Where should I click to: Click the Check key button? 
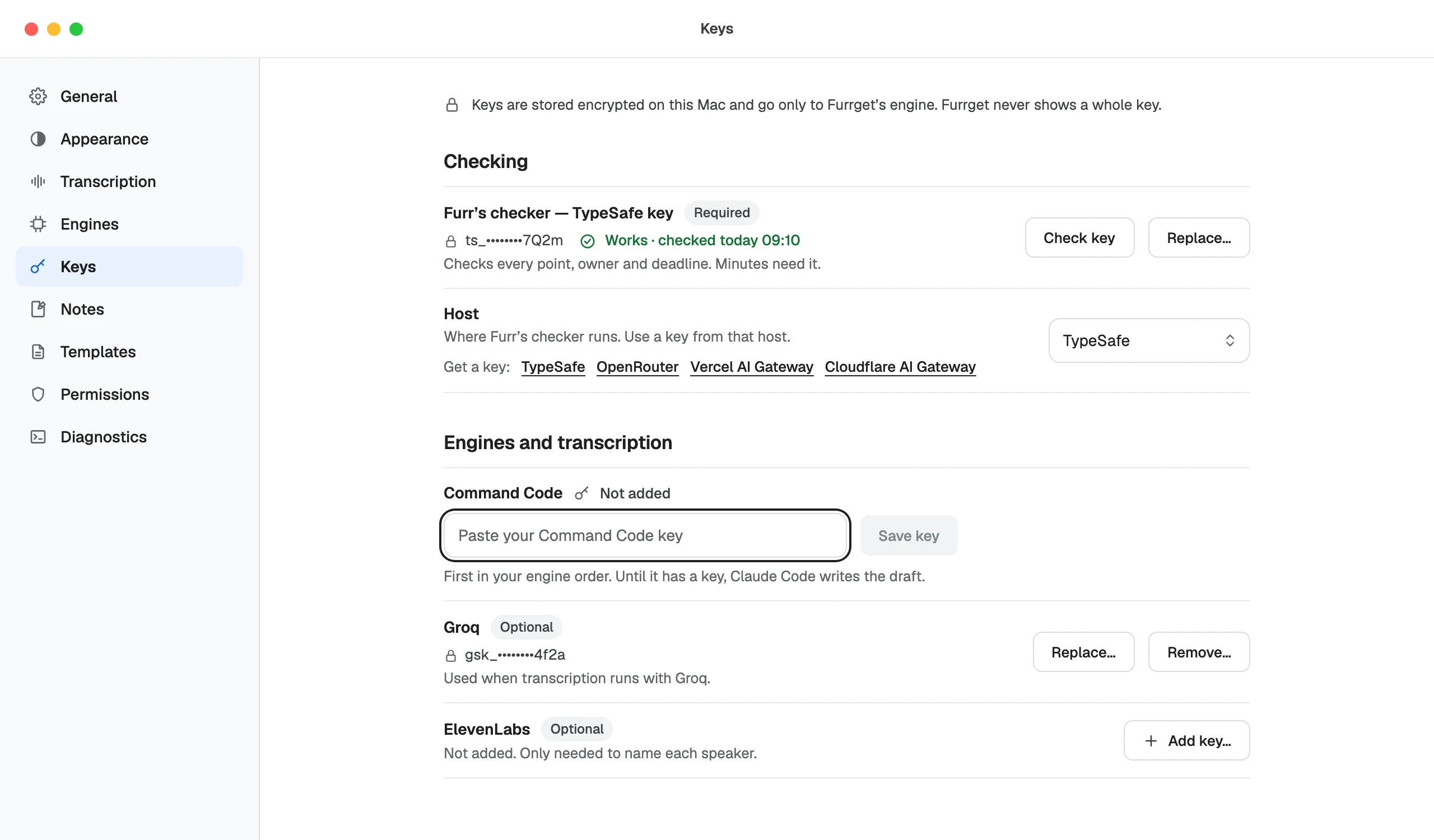pyautogui.click(x=1079, y=238)
